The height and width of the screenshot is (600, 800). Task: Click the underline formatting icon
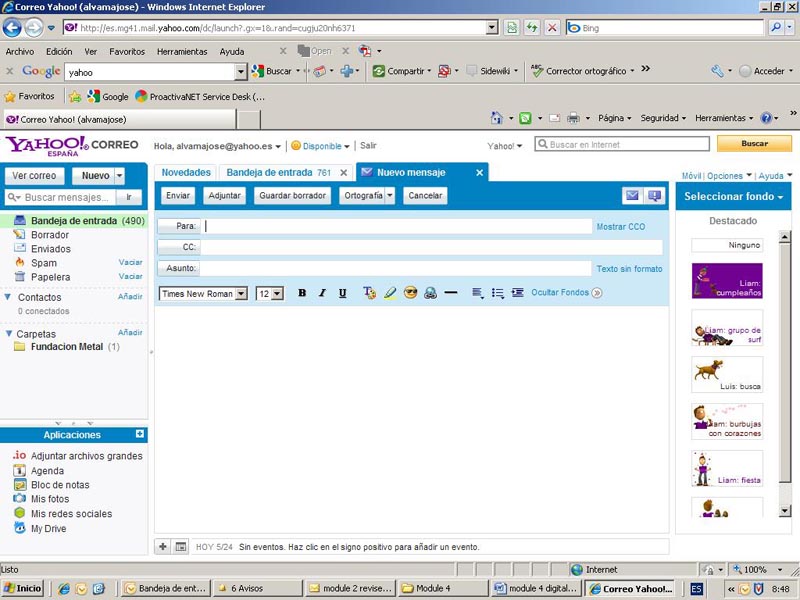[x=343, y=293]
